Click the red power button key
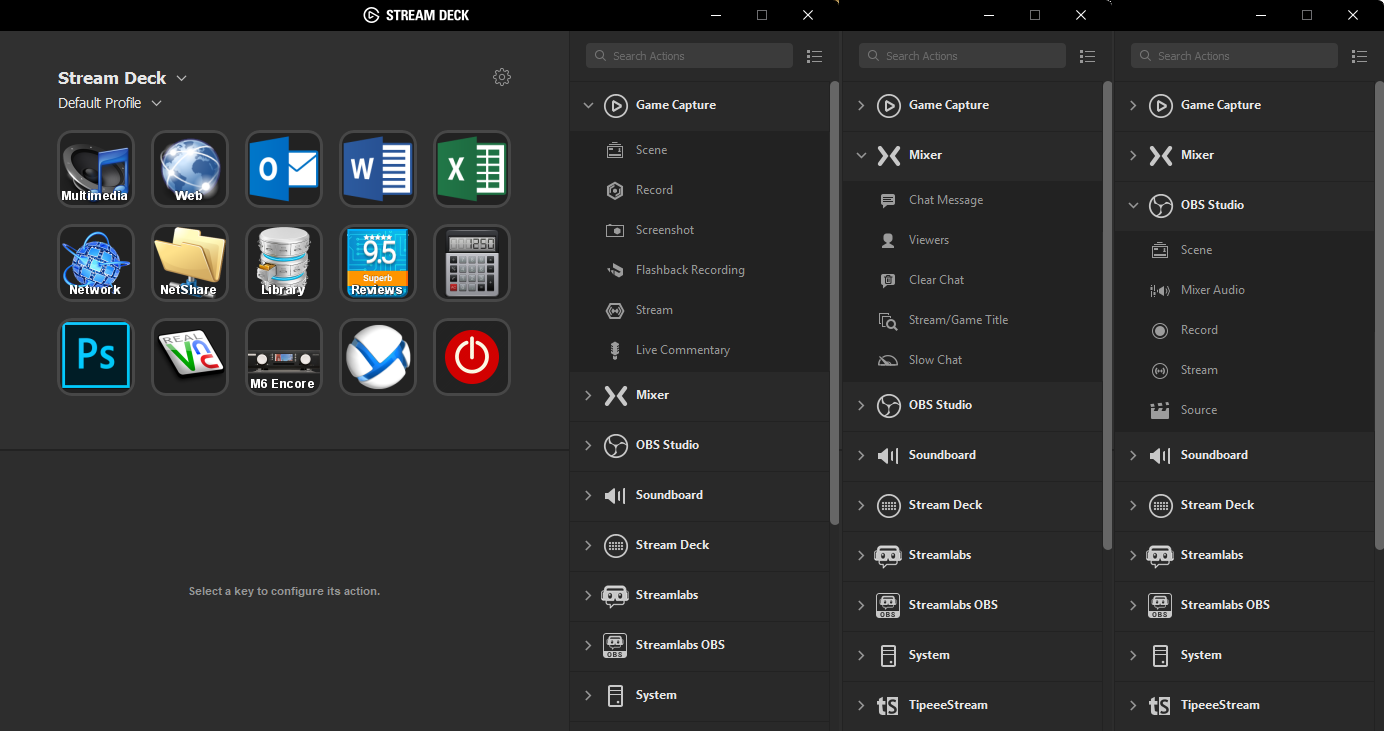 coord(472,356)
